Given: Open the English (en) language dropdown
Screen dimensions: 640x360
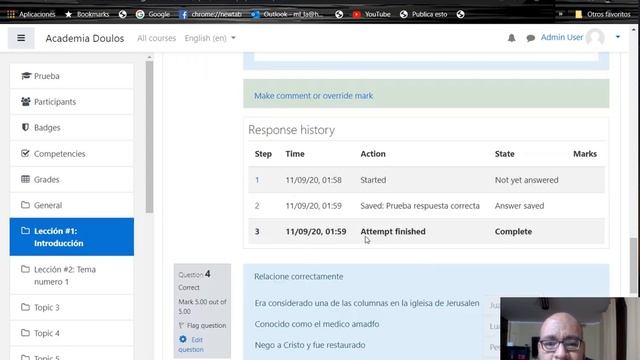Looking at the screenshot, I should click(210, 38).
